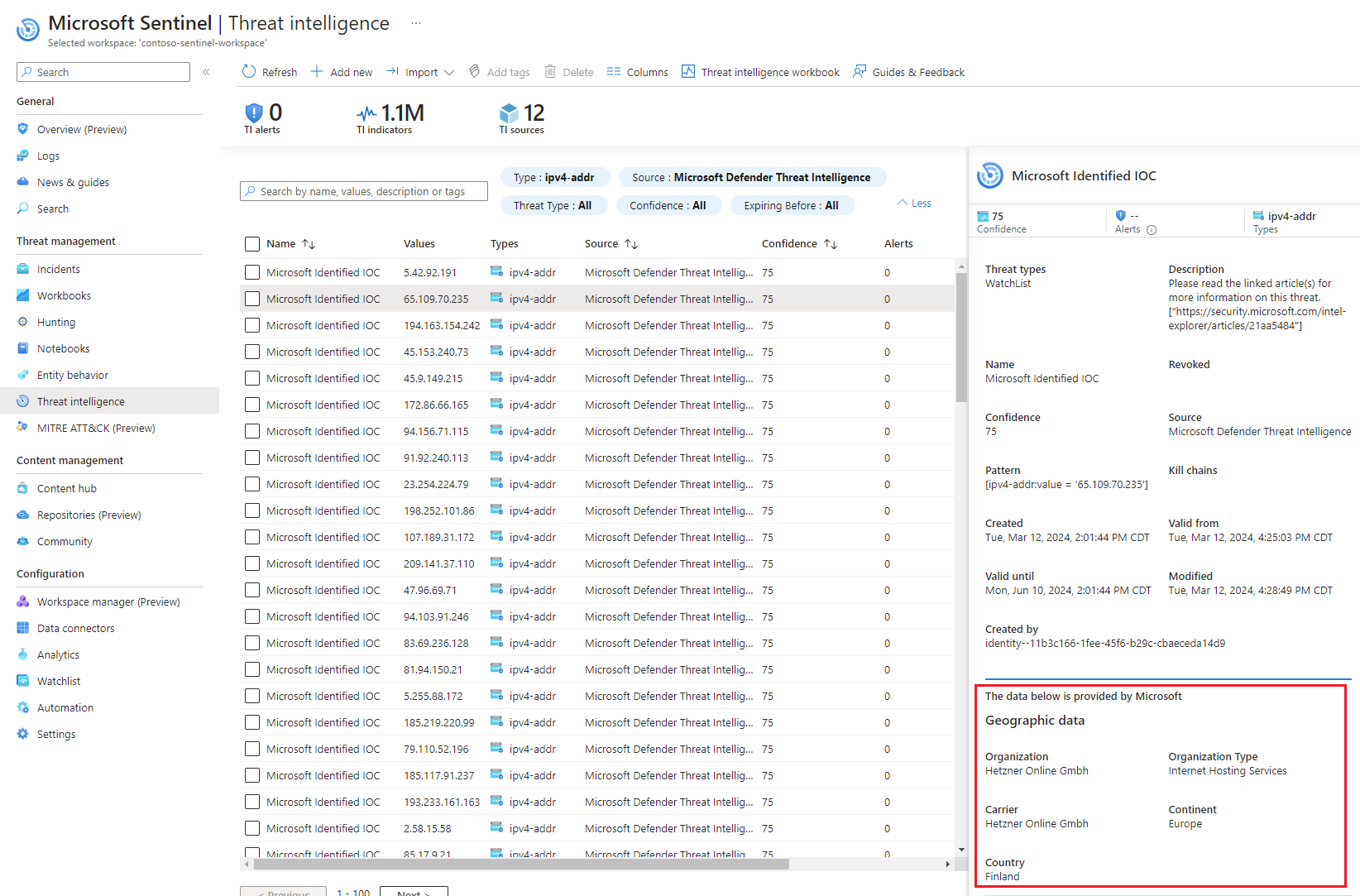Click the 1.1M TI indicators counter
The width and height of the screenshot is (1360, 896).
390,118
